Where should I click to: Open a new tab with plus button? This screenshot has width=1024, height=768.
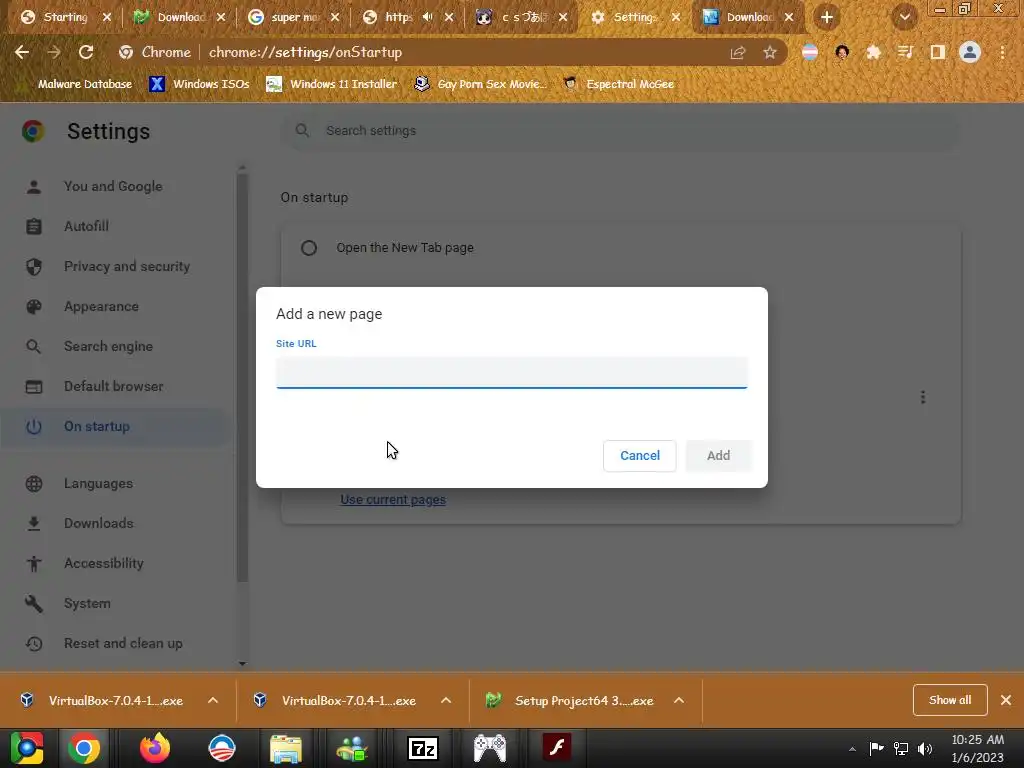(x=827, y=17)
